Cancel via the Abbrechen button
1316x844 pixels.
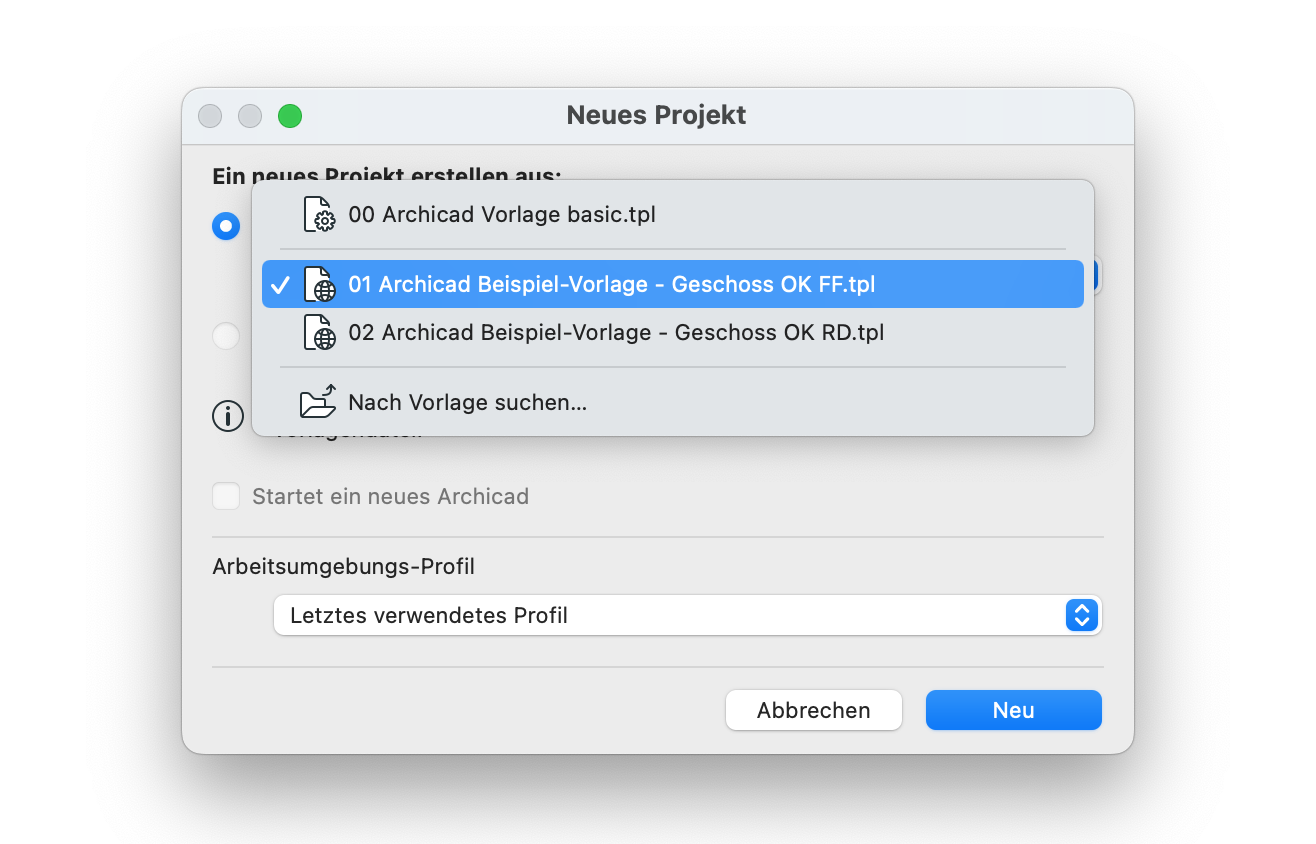click(x=813, y=710)
